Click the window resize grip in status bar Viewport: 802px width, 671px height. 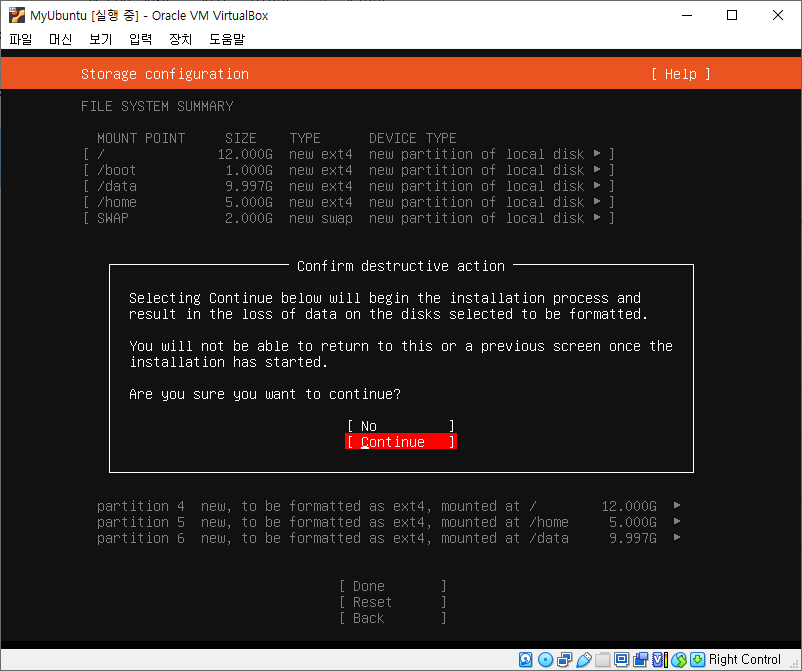(794, 663)
